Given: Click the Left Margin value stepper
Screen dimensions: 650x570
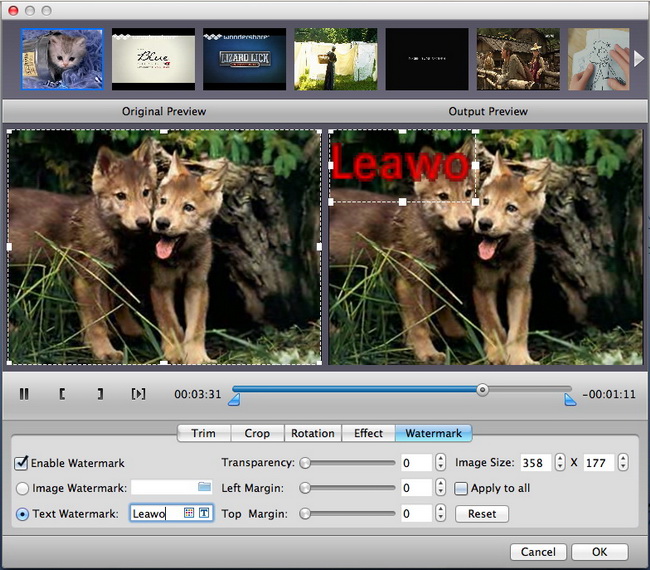Looking at the screenshot, I should 440,488.
